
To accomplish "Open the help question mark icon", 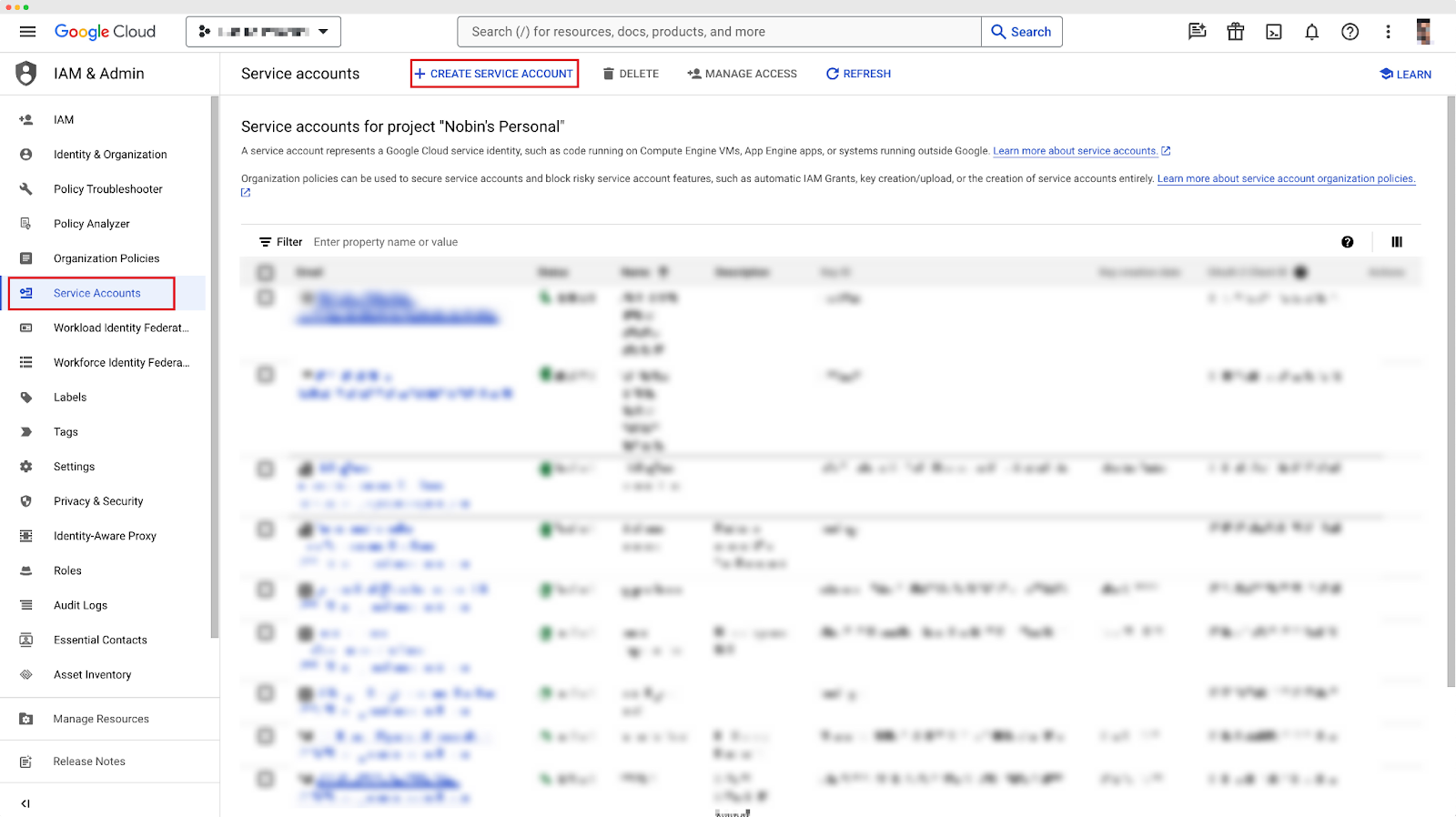I will (x=1350, y=32).
